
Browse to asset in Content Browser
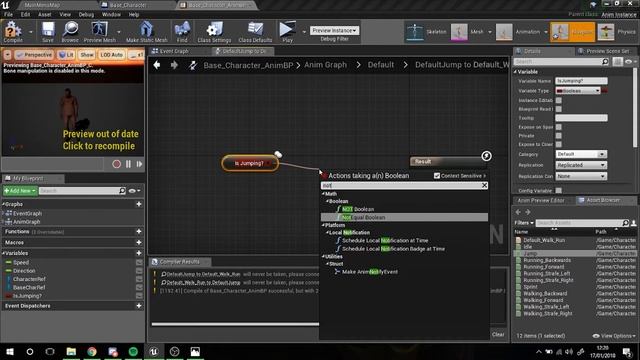70,31
